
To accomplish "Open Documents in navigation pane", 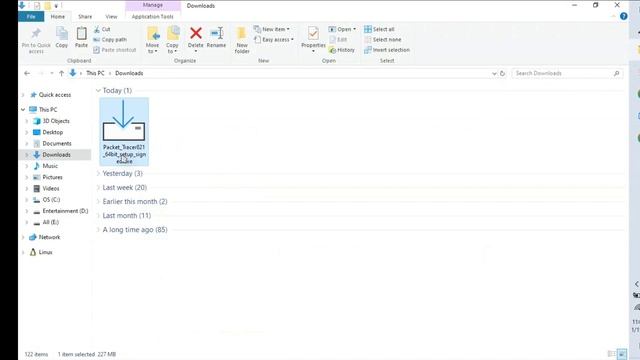I will pyautogui.click(x=57, y=144).
